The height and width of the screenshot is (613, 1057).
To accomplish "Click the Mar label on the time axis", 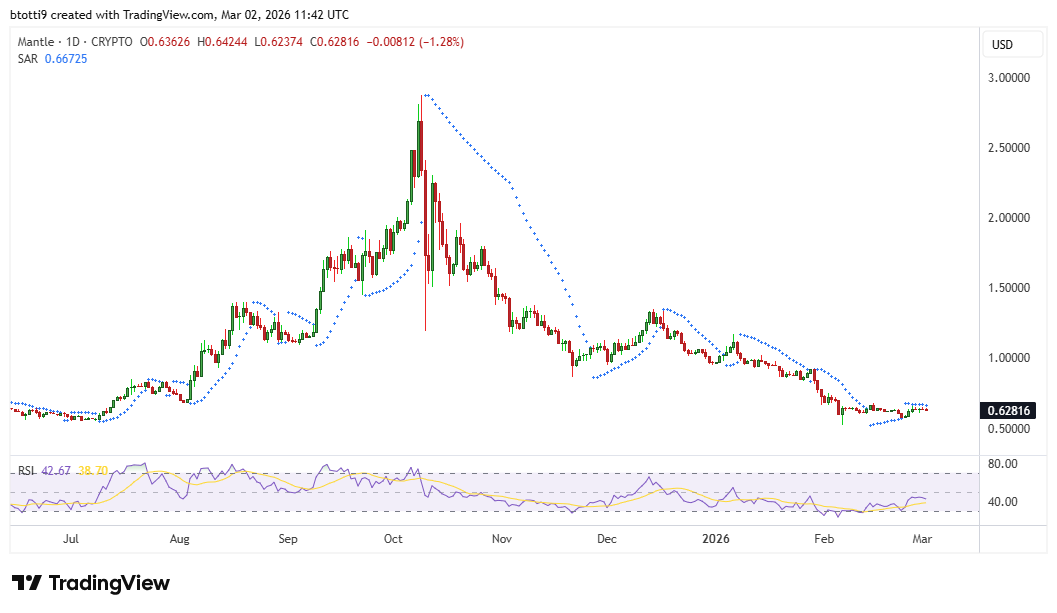I will pos(922,539).
